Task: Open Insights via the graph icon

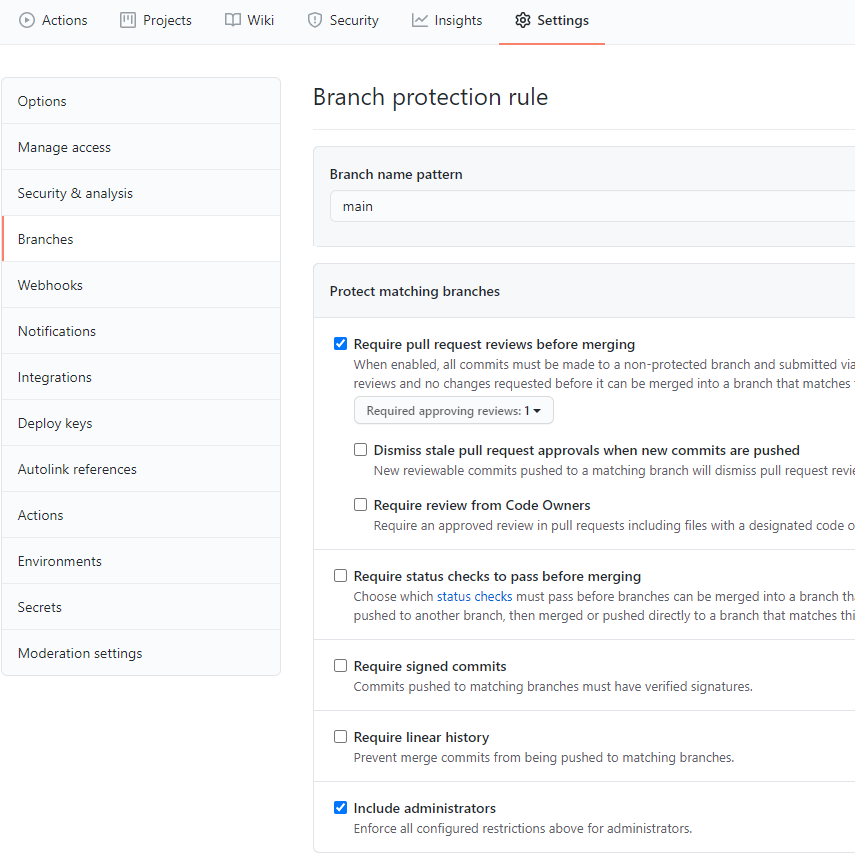Action: coord(417,20)
